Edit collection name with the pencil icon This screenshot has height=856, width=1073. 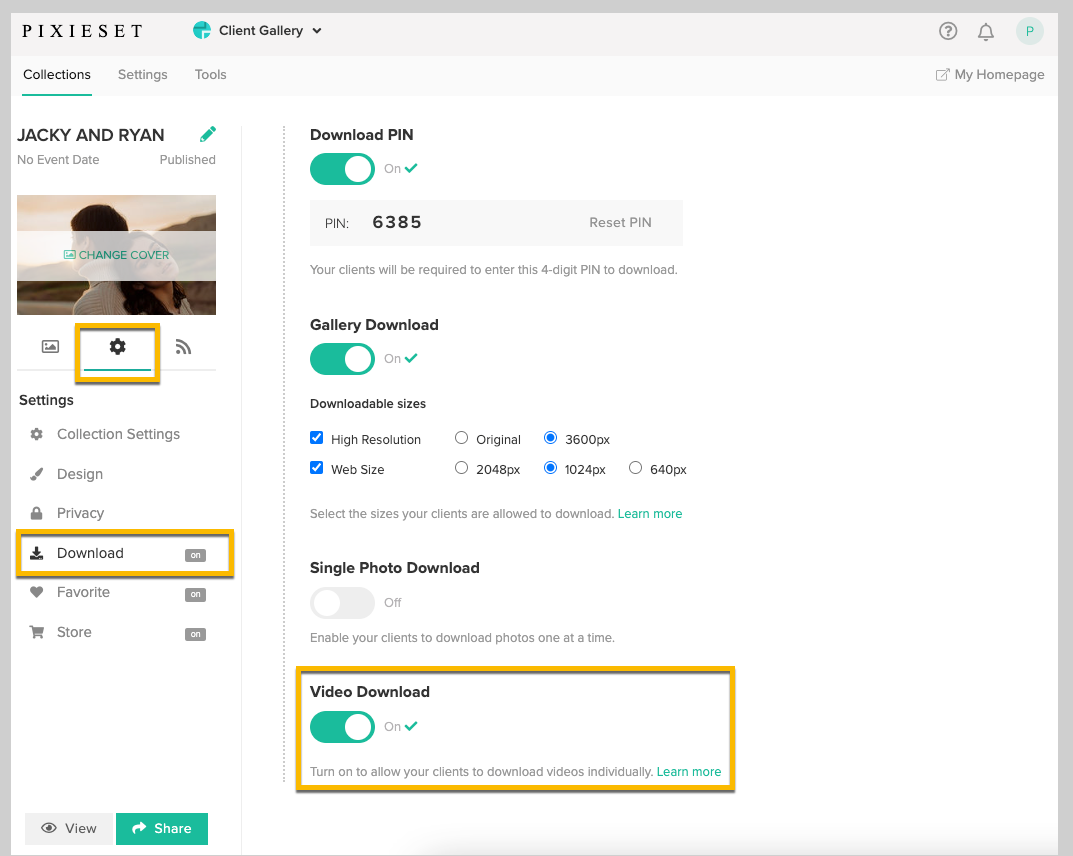click(x=208, y=133)
